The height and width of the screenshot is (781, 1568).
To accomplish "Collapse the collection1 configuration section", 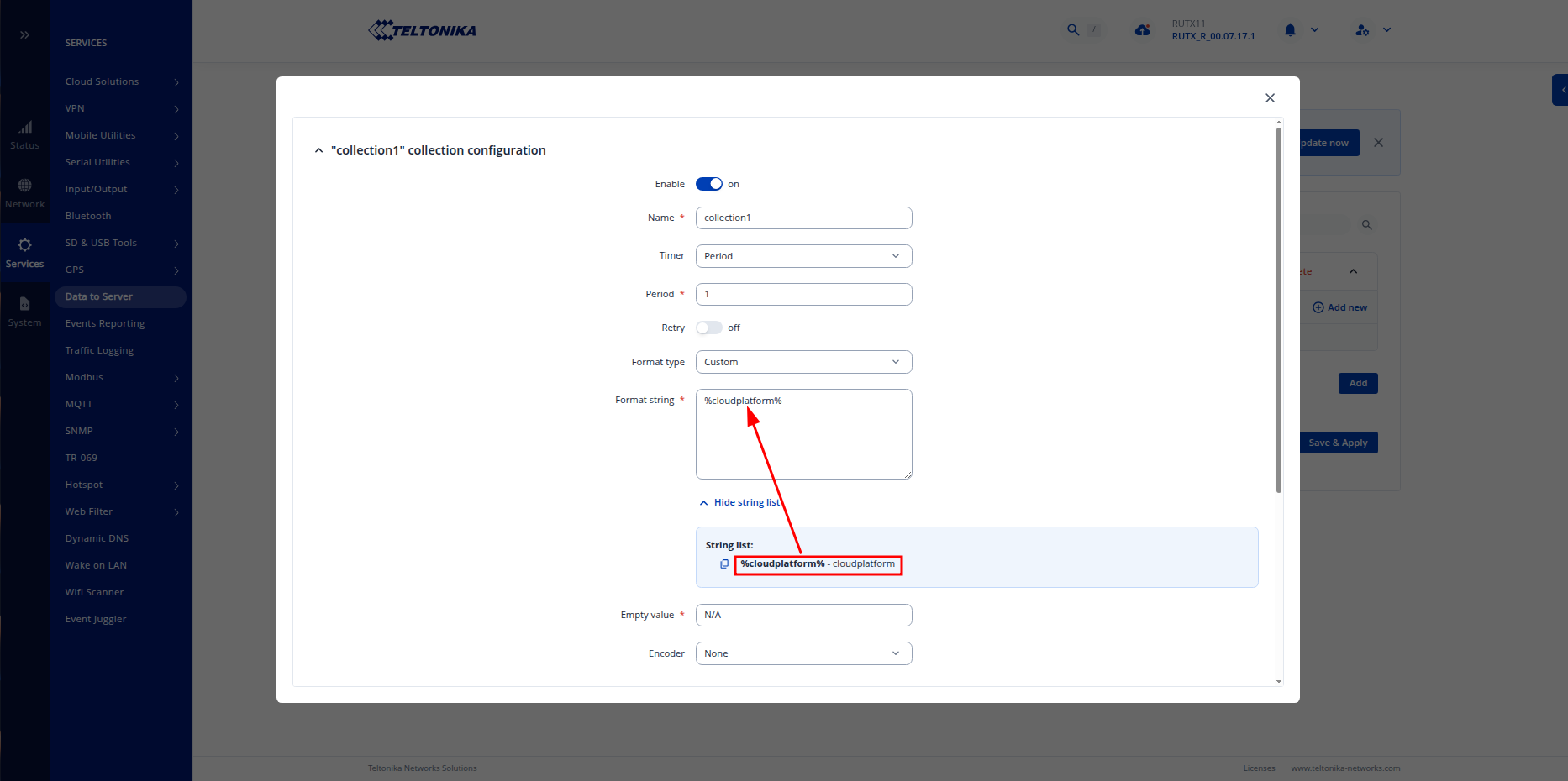I will pos(318,150).
